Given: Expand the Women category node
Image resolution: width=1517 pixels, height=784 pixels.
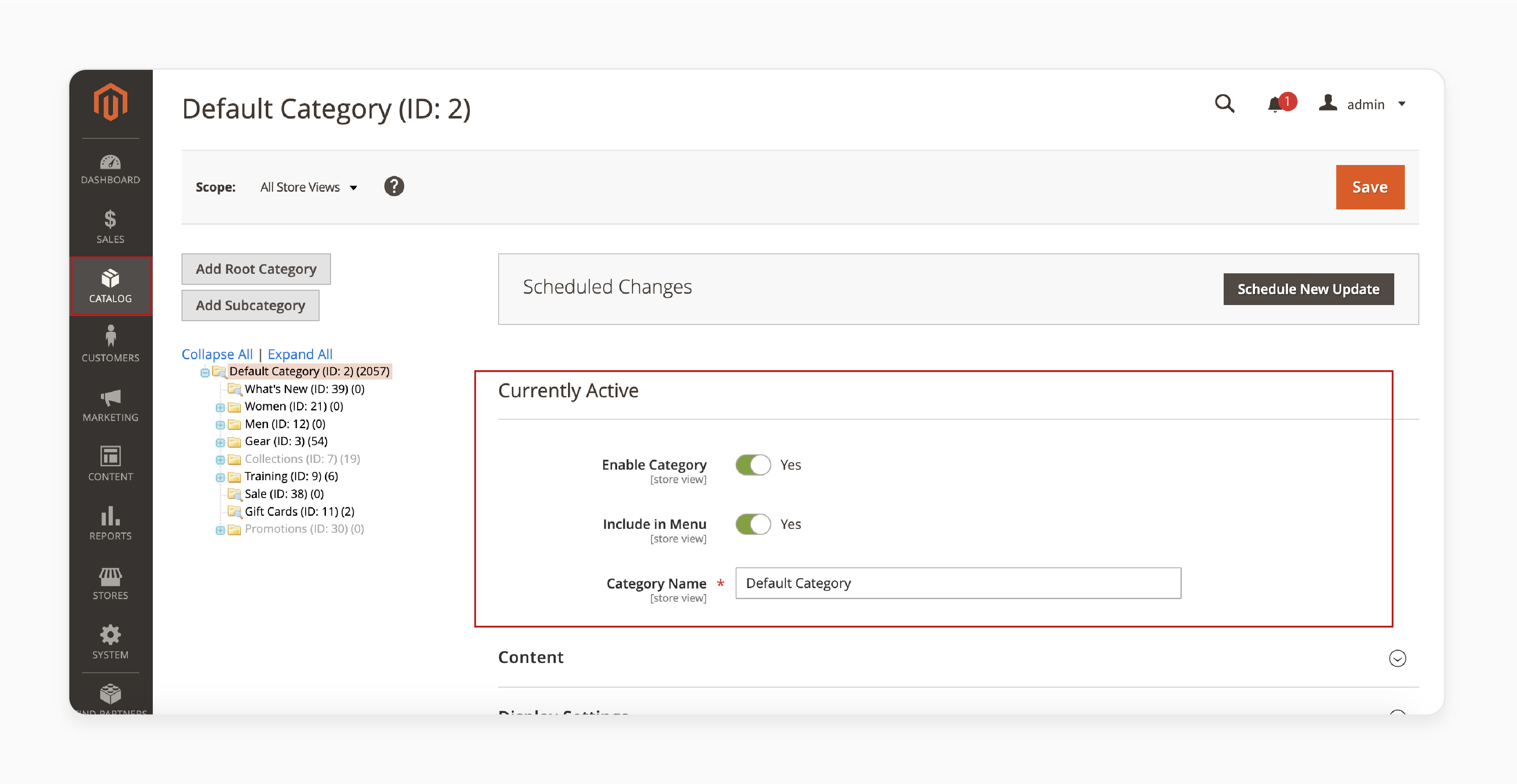Looking at the screenshot, I should click(x=220, y=407).
